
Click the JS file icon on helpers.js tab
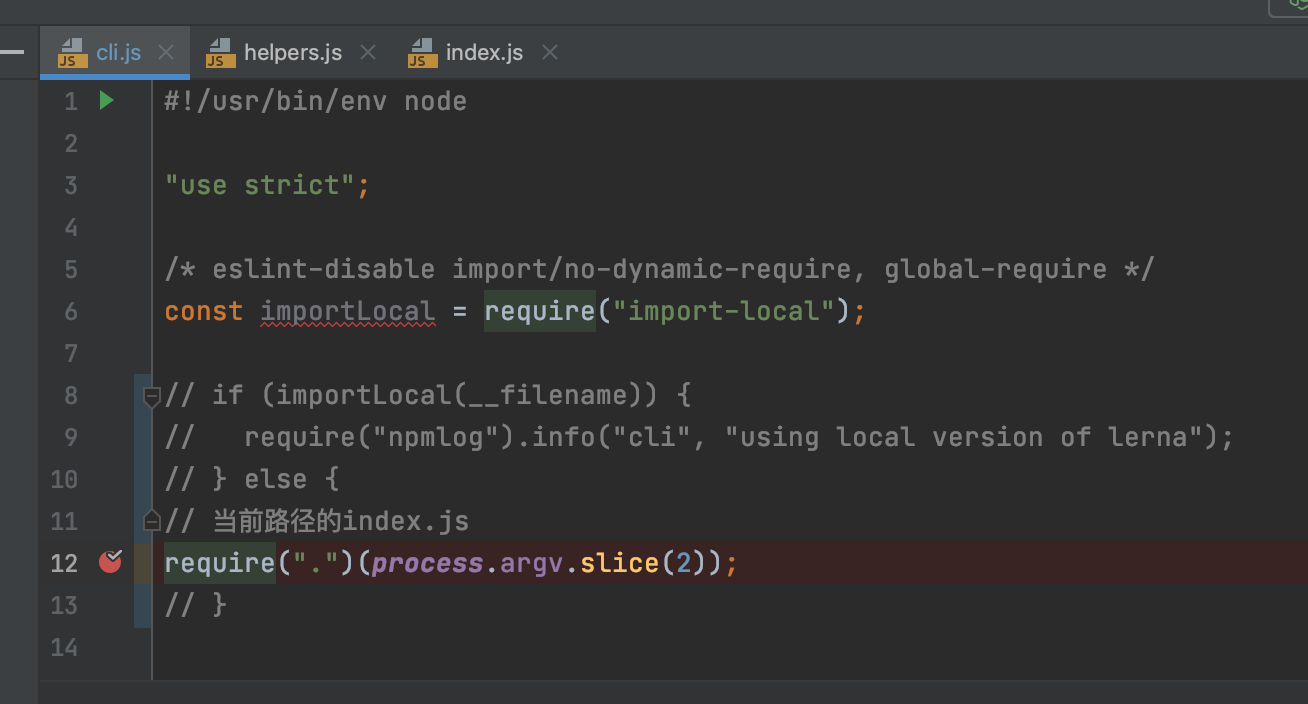[219, 53]
